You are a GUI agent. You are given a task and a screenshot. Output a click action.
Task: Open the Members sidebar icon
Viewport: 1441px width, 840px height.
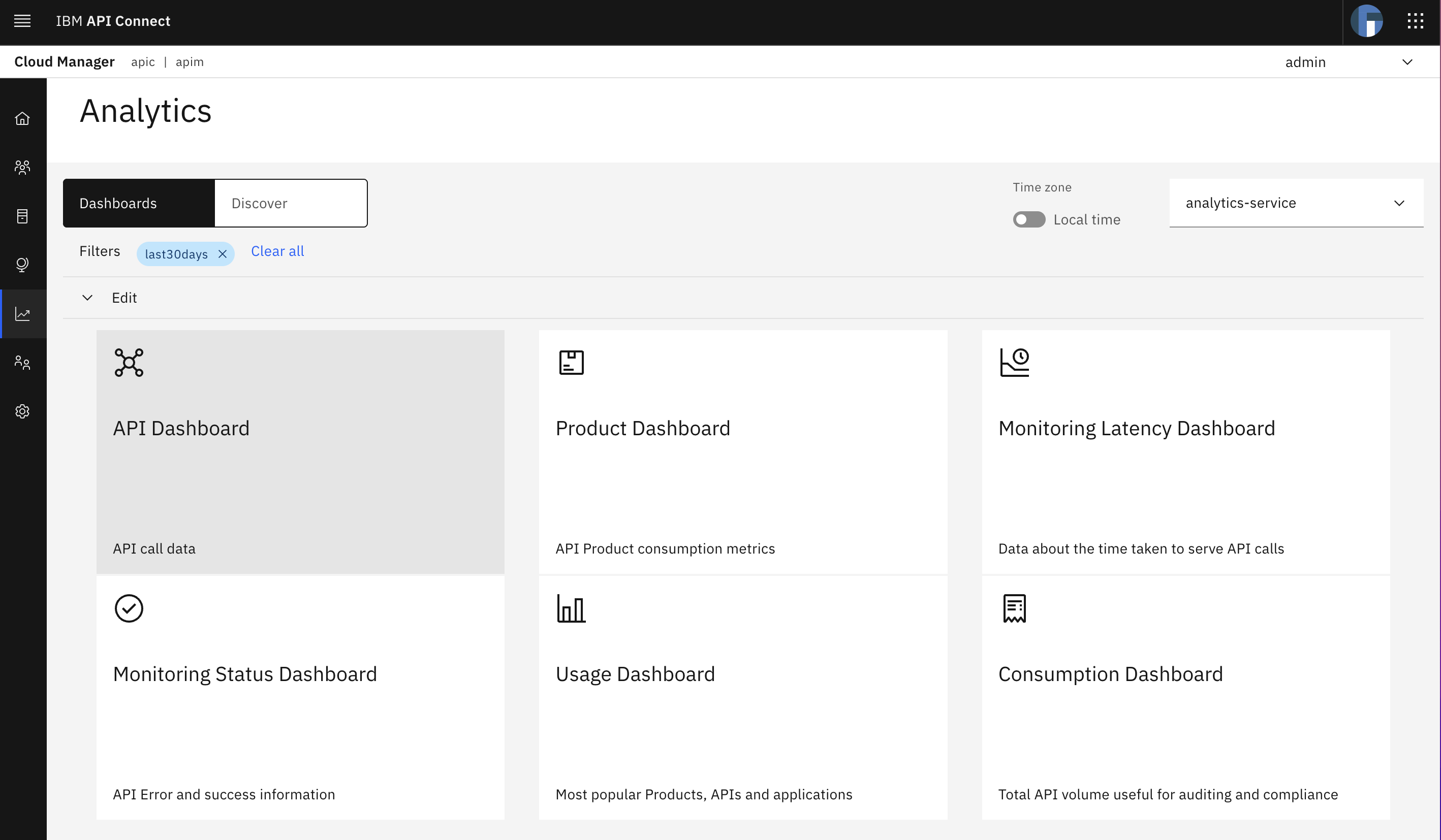(x=22, y=362)
